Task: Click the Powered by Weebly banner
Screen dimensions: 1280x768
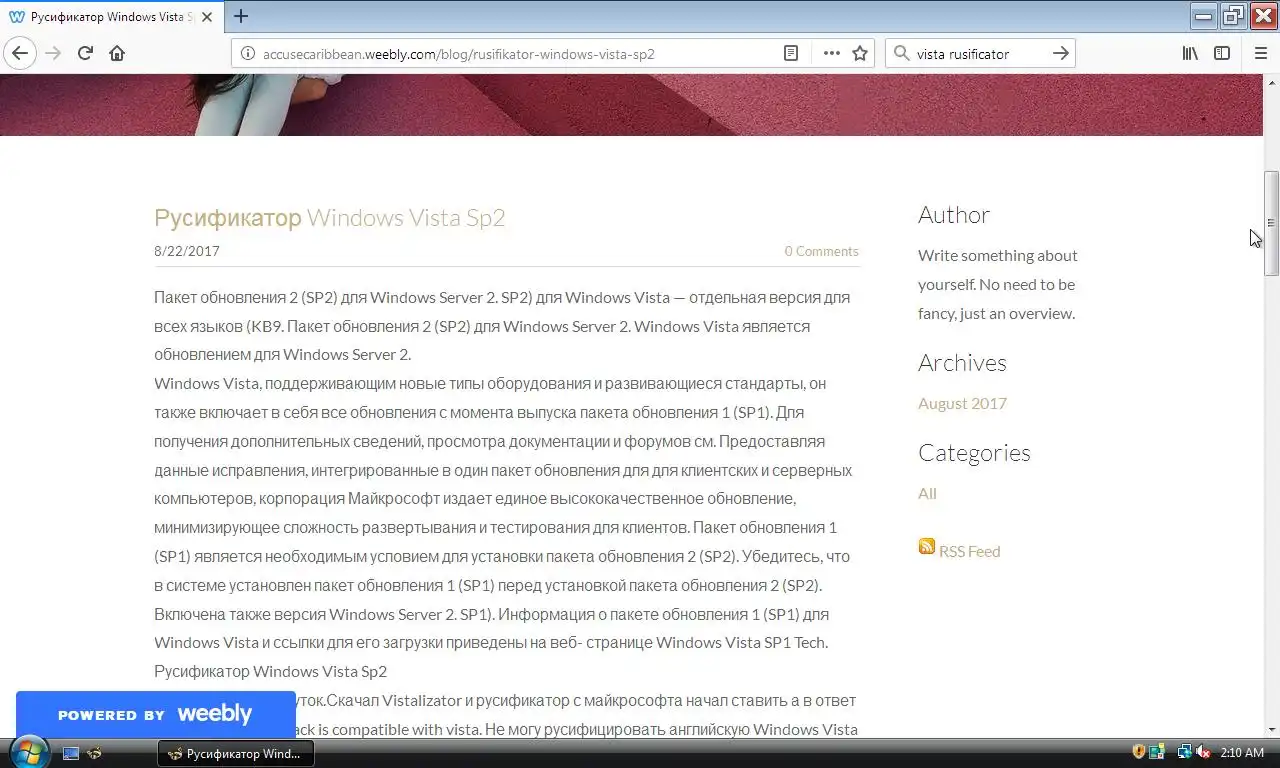Action: (155, 714)
